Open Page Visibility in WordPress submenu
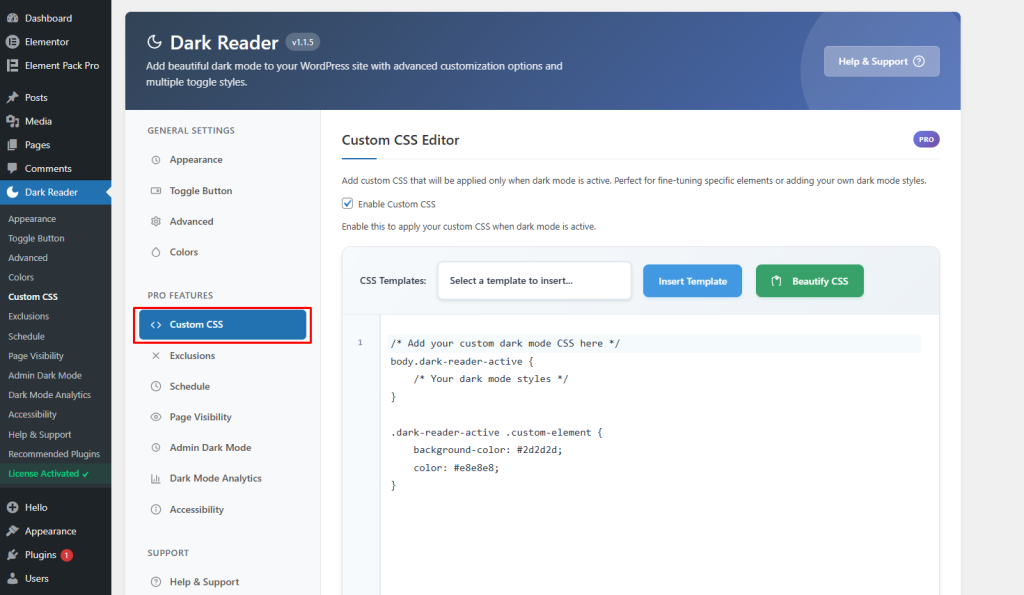 36,356
